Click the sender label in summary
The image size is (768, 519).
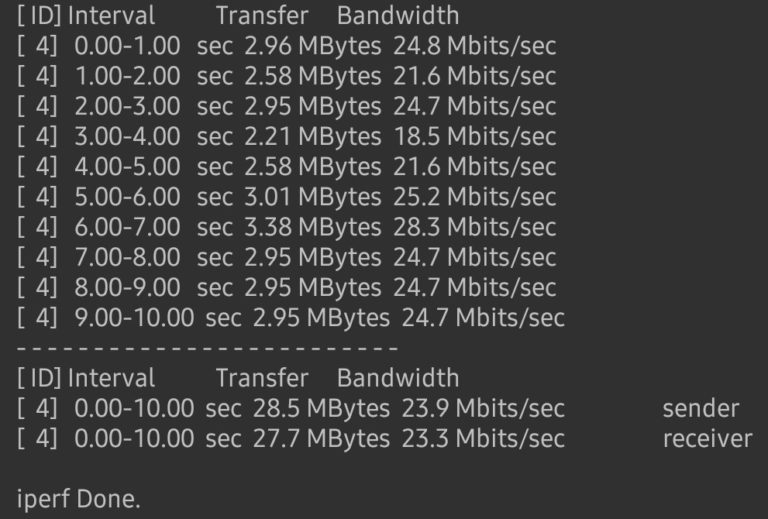tap(701, 409)
